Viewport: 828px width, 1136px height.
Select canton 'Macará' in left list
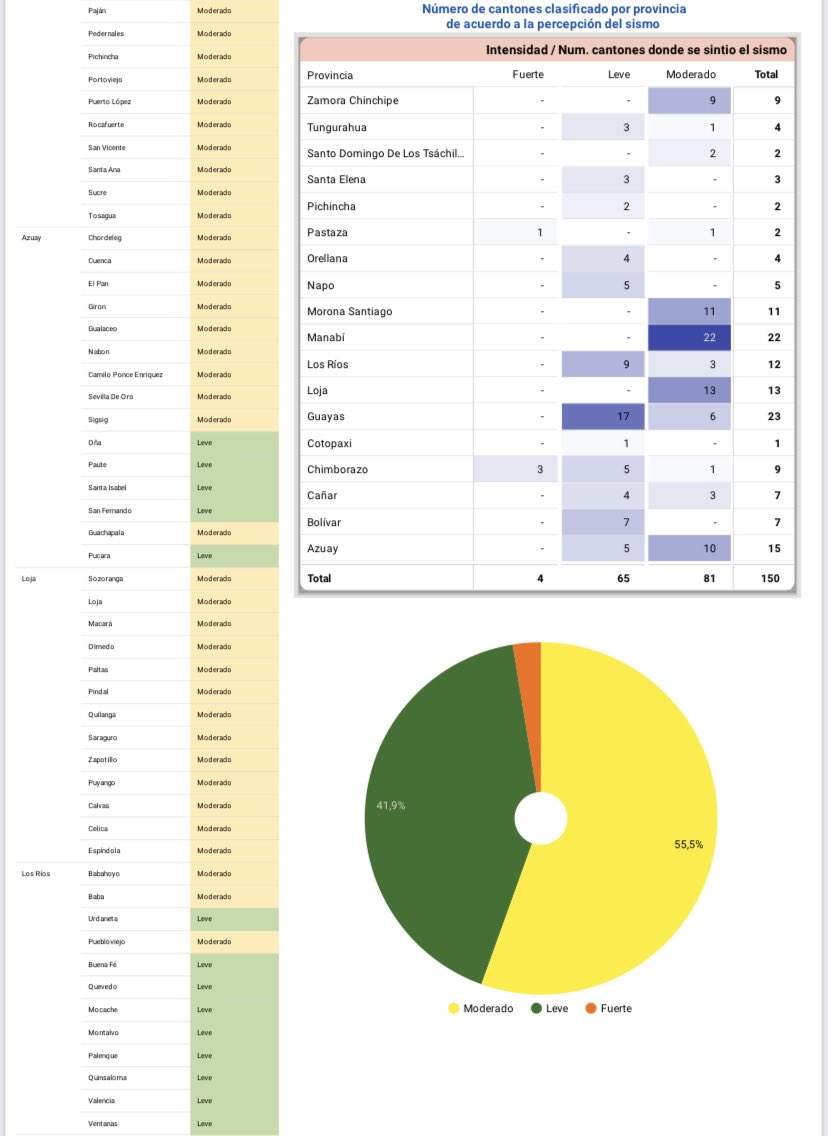point(100,624)
